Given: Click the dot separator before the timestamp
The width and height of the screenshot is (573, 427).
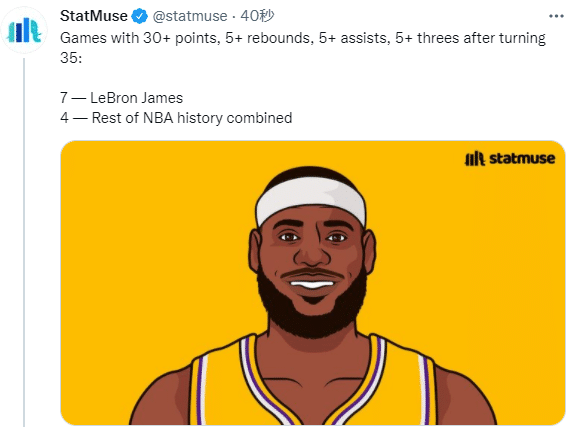Looking at the screenshot, I should coord(234,17).
